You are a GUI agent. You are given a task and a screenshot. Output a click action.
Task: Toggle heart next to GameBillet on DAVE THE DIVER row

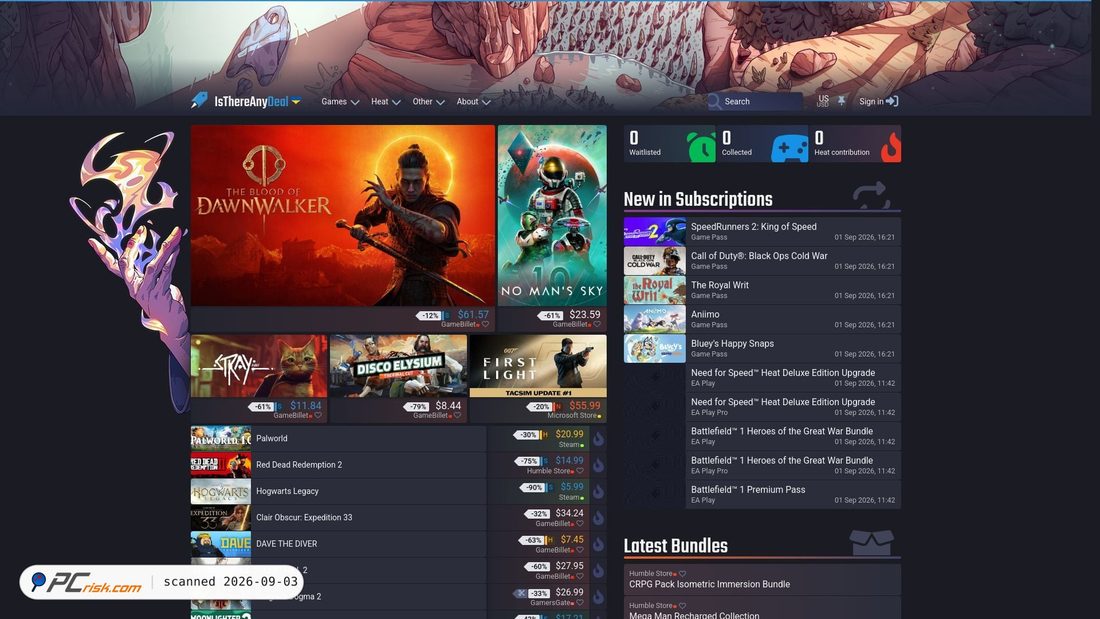[x=579, y=550]
